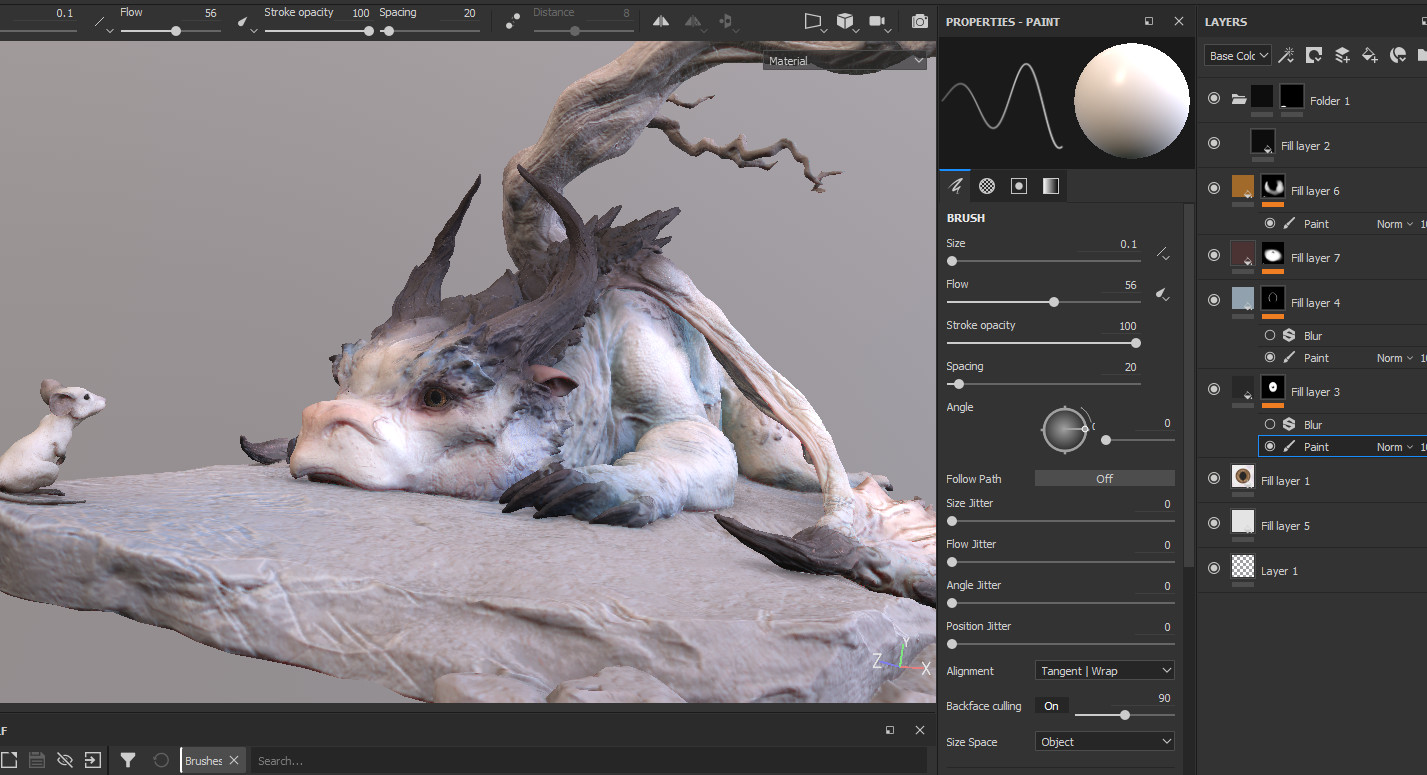The image size is (1427, 775).
Task: Set brush Flow using its slider
Action: point(1054,301)
